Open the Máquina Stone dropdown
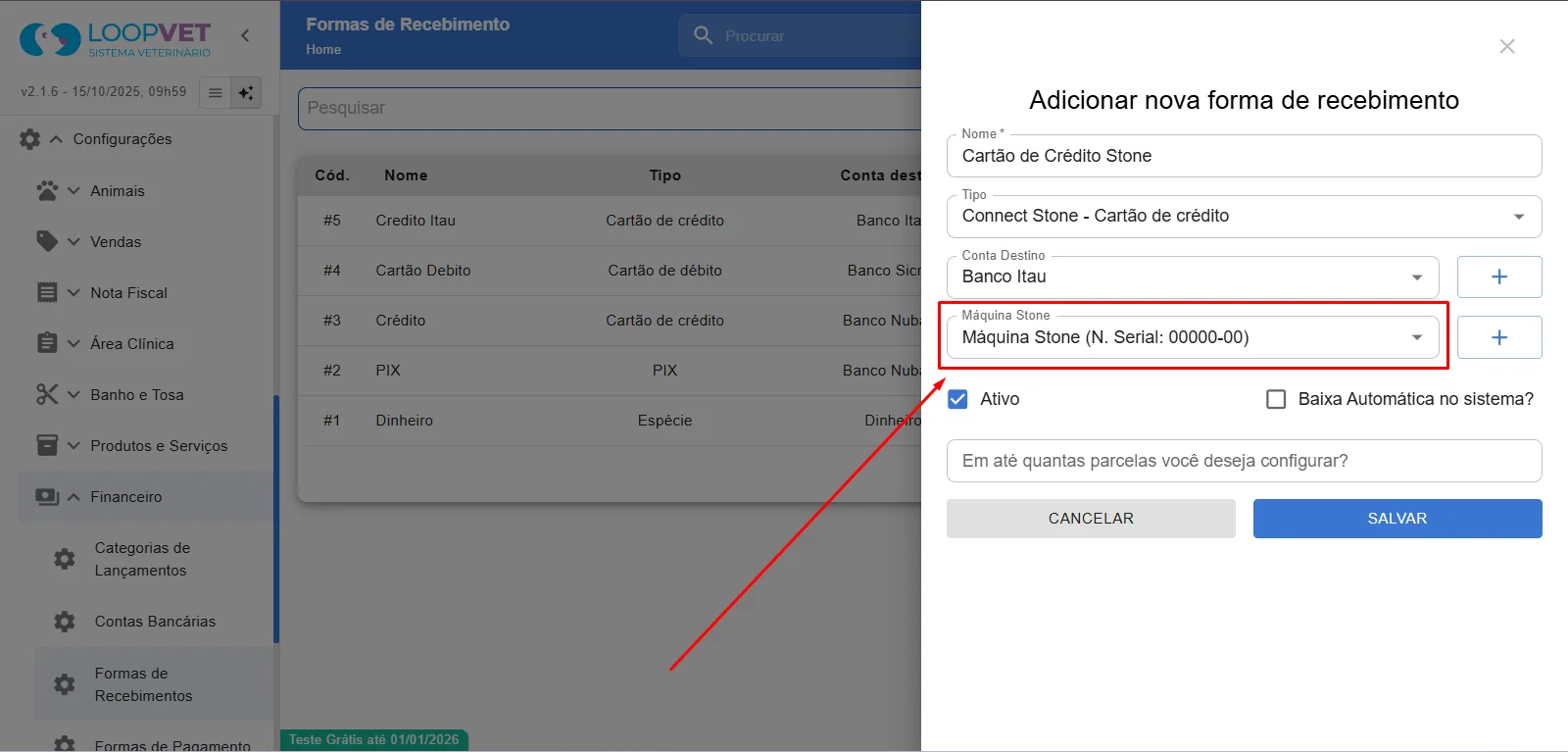The height and width of the screenshot is (752, 1568). 1193,337
